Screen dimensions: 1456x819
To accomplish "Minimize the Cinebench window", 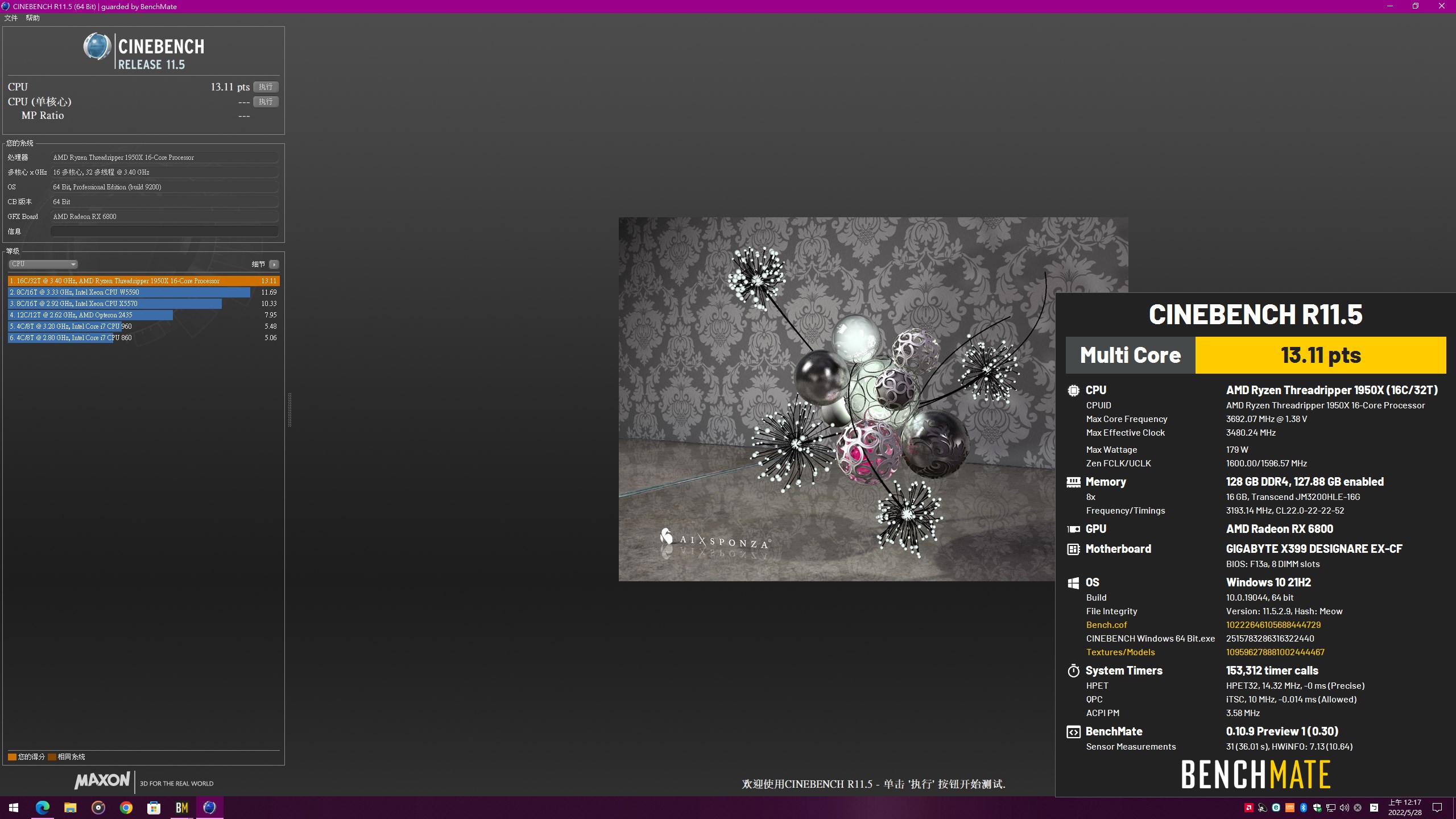I will coord(1390,6).
